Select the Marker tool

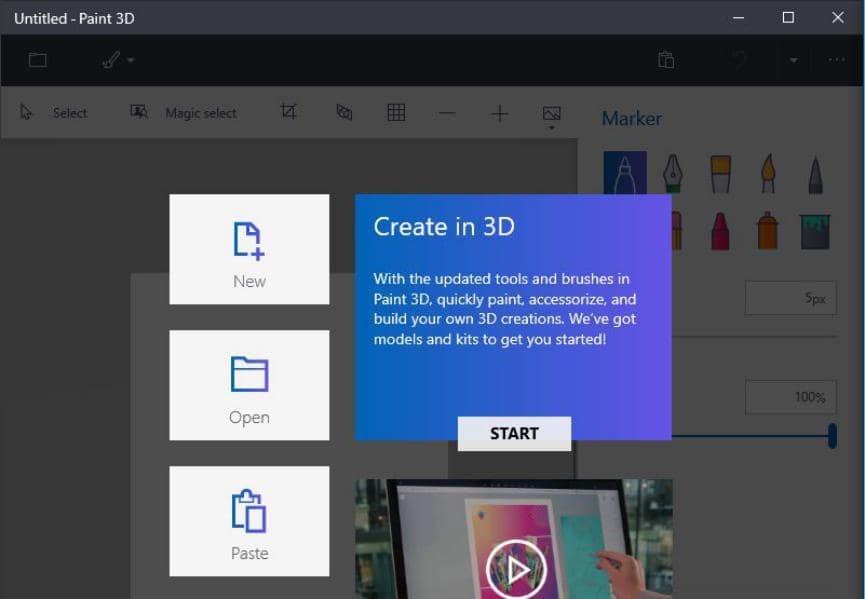click(x=624, y=170)
